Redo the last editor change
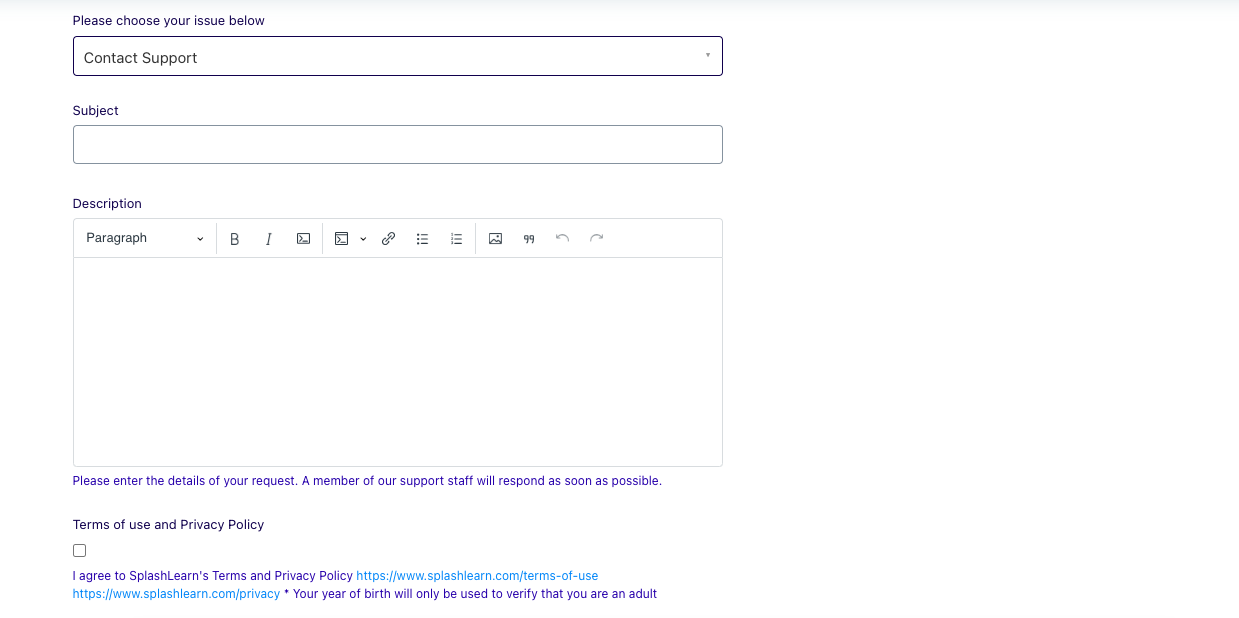 coord(595,238)
